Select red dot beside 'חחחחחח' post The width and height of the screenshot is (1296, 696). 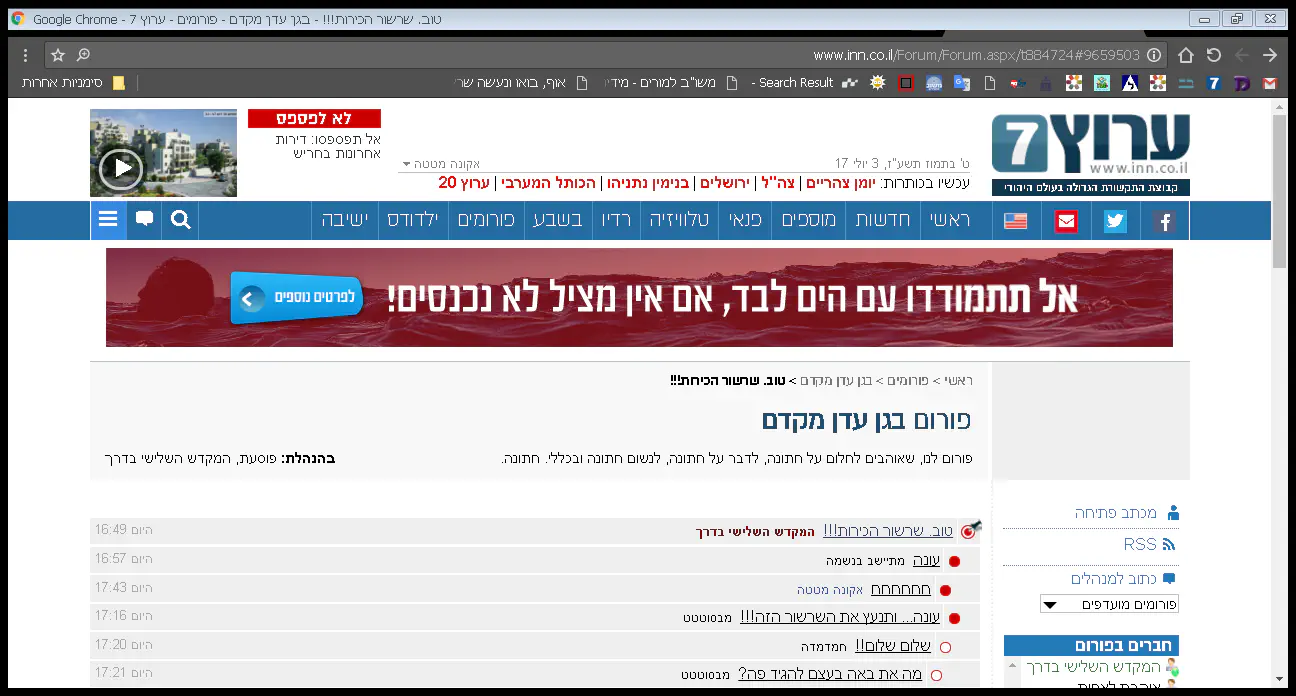[945, 590]
